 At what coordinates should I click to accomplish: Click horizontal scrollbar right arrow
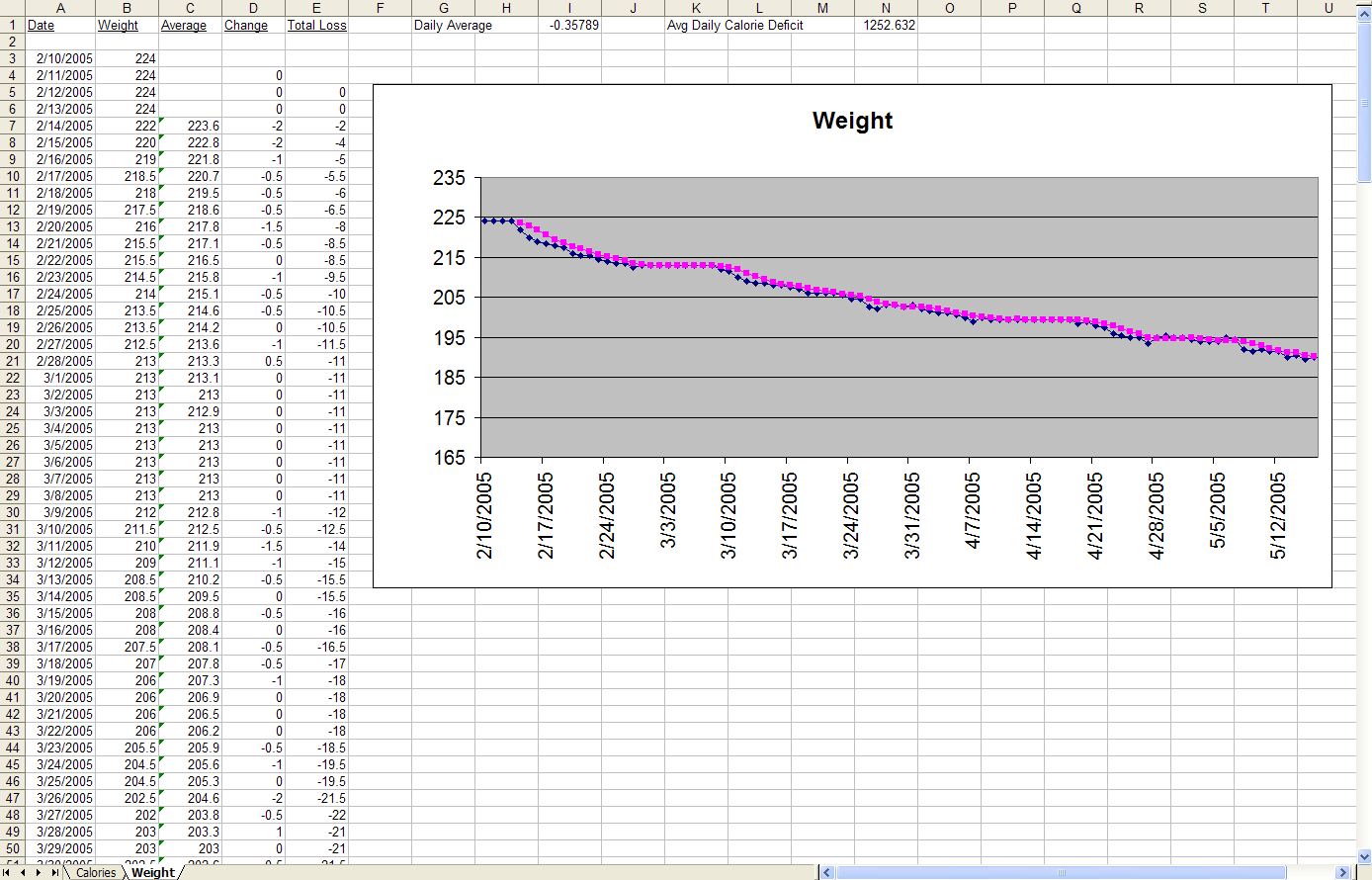coord(1342,872)
